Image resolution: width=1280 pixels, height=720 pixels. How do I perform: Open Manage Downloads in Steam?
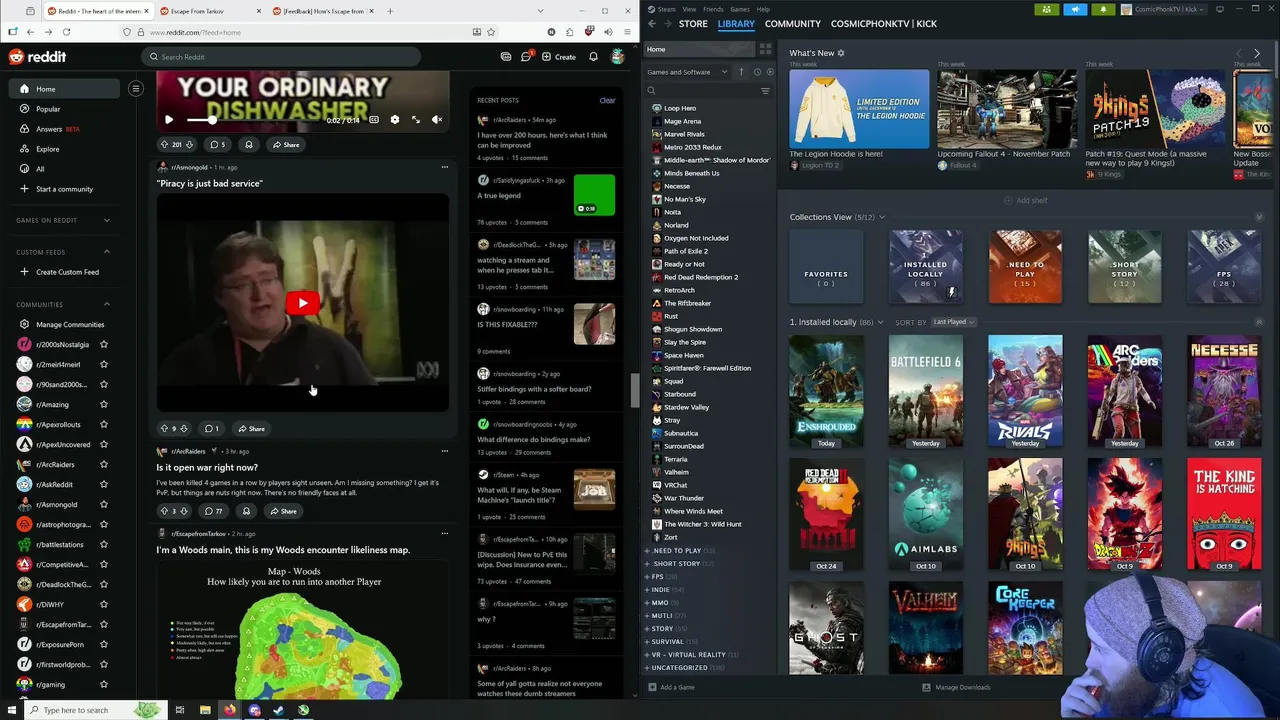pos(956,687)
